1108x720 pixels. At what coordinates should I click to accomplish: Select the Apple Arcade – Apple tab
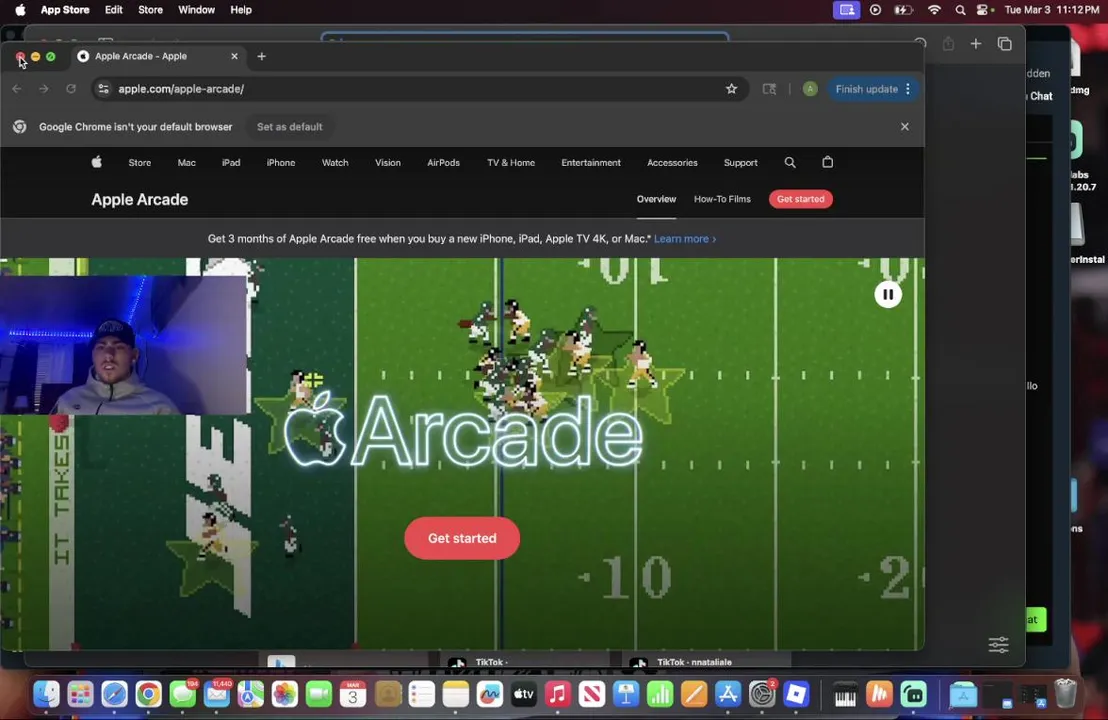click(157, 56)
